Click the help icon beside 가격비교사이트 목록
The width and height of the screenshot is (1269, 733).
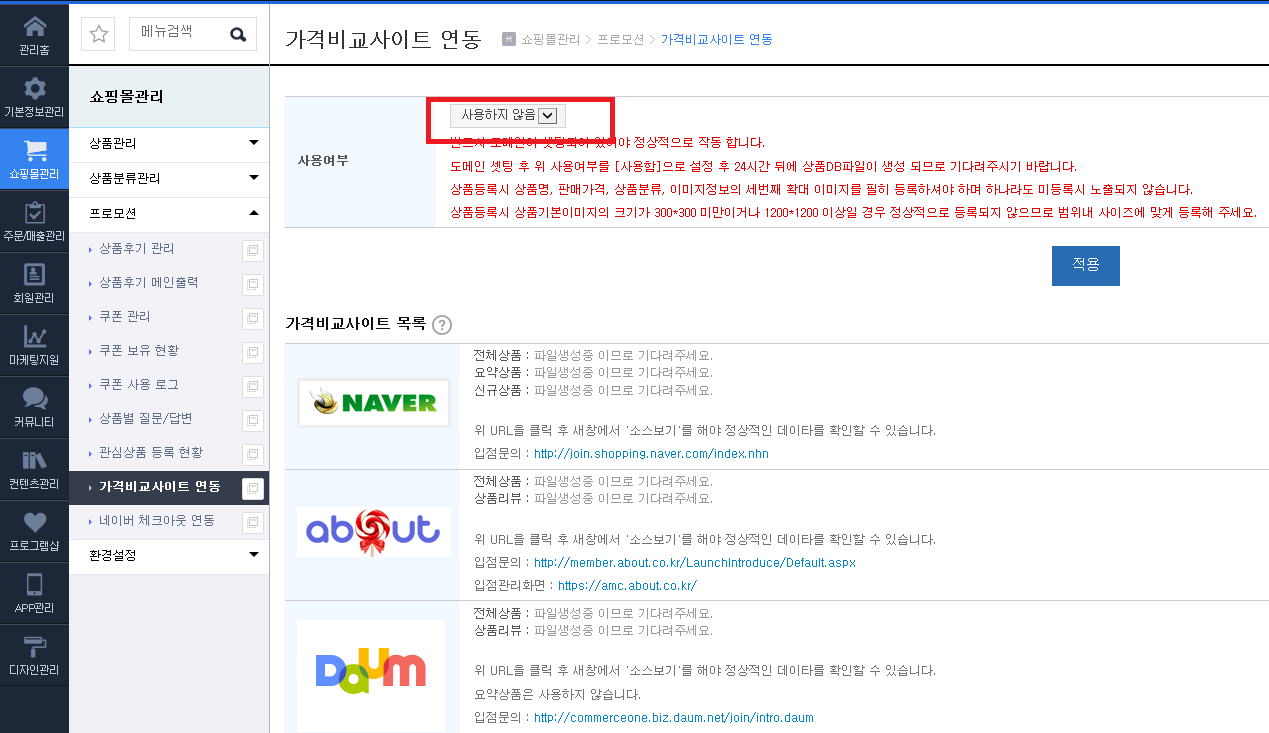click(x=442, y=325)
